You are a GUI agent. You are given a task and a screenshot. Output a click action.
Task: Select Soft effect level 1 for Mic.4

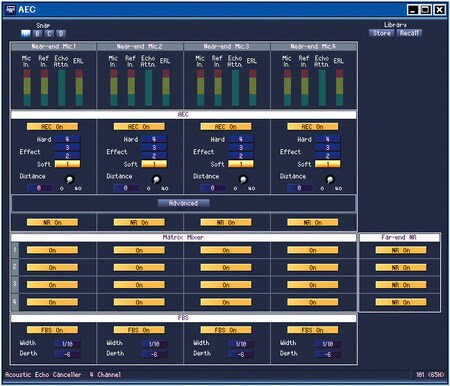(x=328, y=164)
